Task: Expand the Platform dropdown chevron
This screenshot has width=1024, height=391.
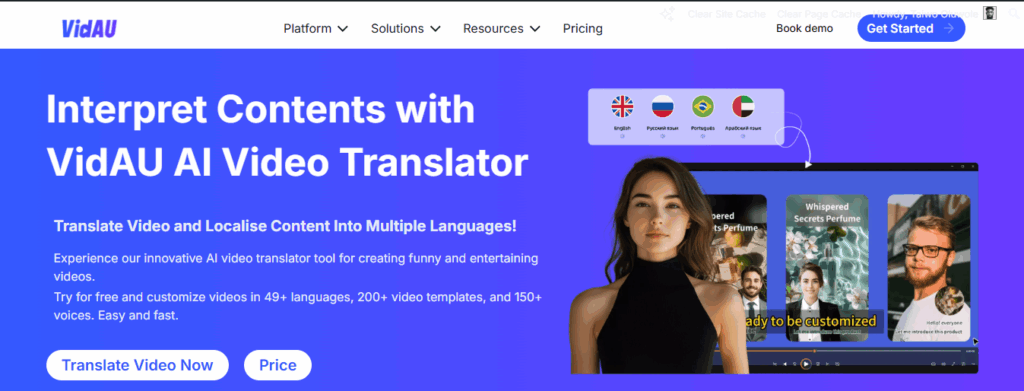Action: coord(342,29)
